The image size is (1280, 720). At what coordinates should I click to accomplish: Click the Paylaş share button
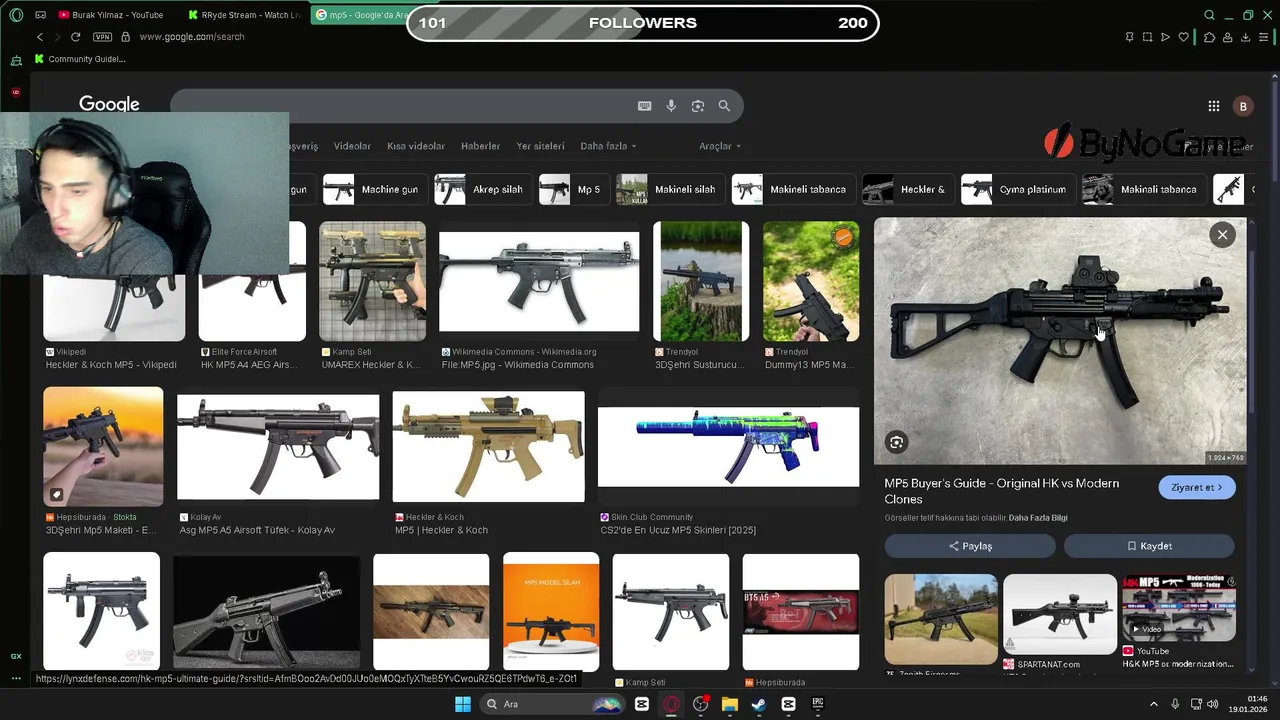click(970, 546)
